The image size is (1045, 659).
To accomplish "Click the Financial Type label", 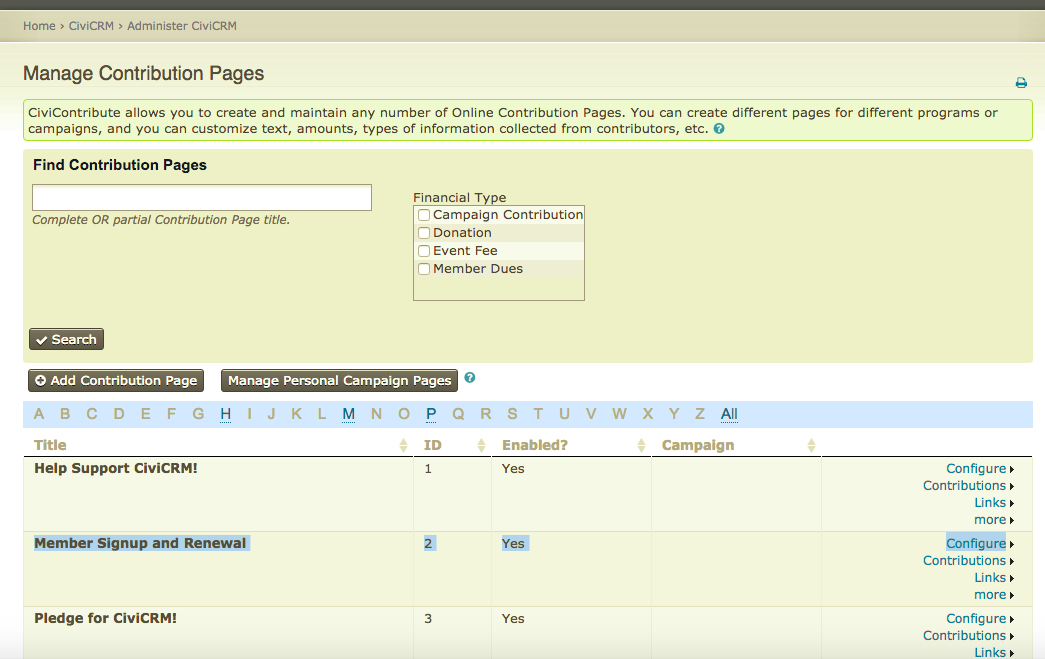I will pos(460,197).
